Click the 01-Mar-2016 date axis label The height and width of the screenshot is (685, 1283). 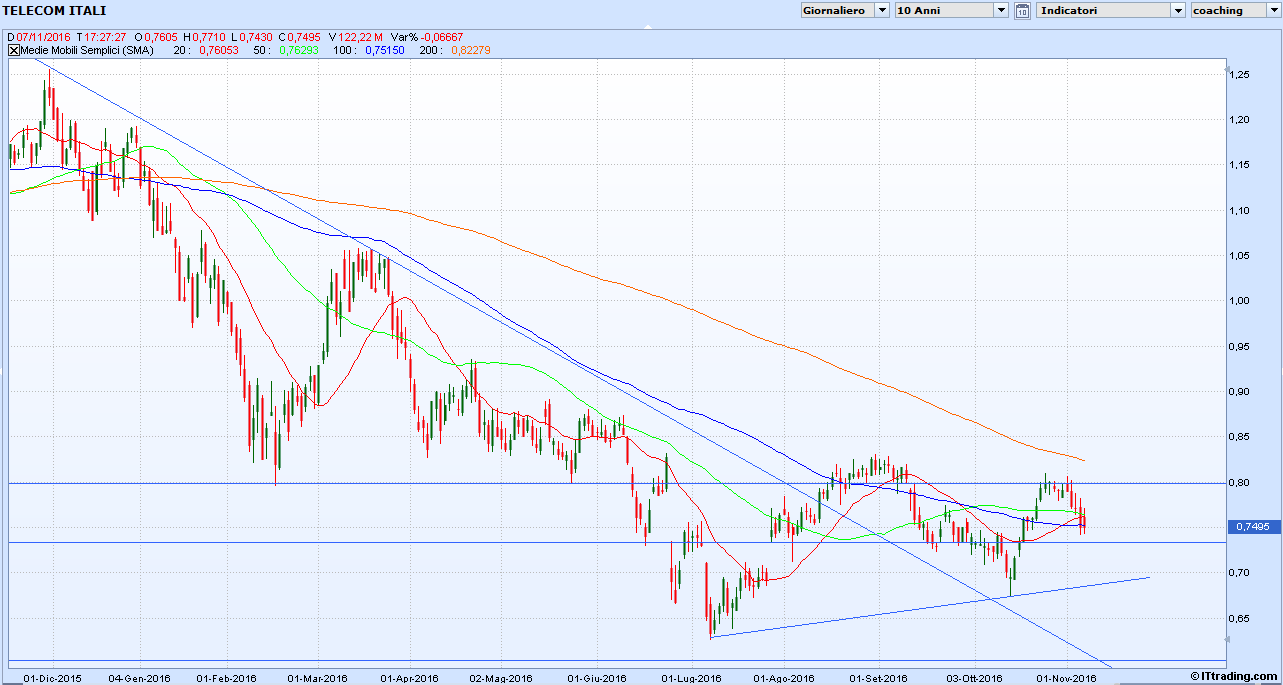[317, 677]
